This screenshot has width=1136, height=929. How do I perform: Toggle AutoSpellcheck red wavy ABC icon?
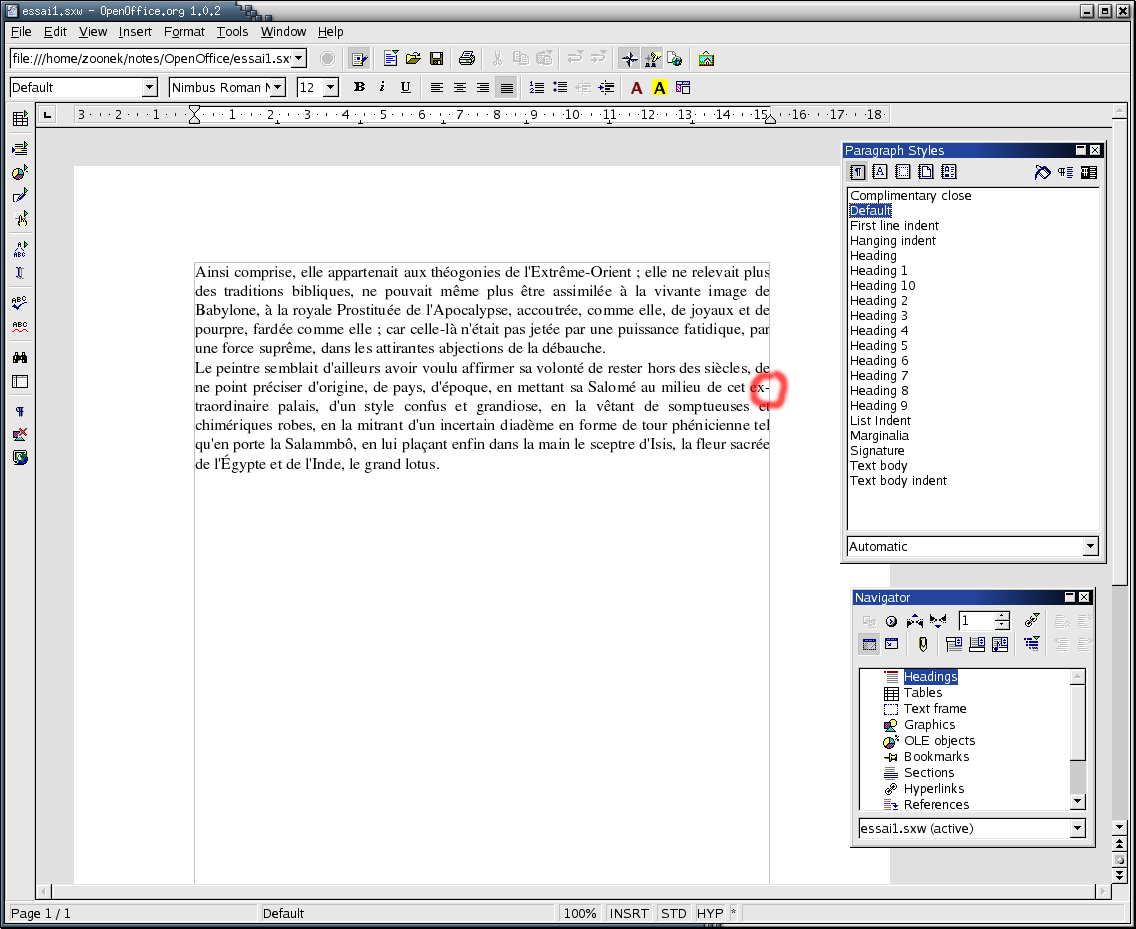(x=20, y=327)
